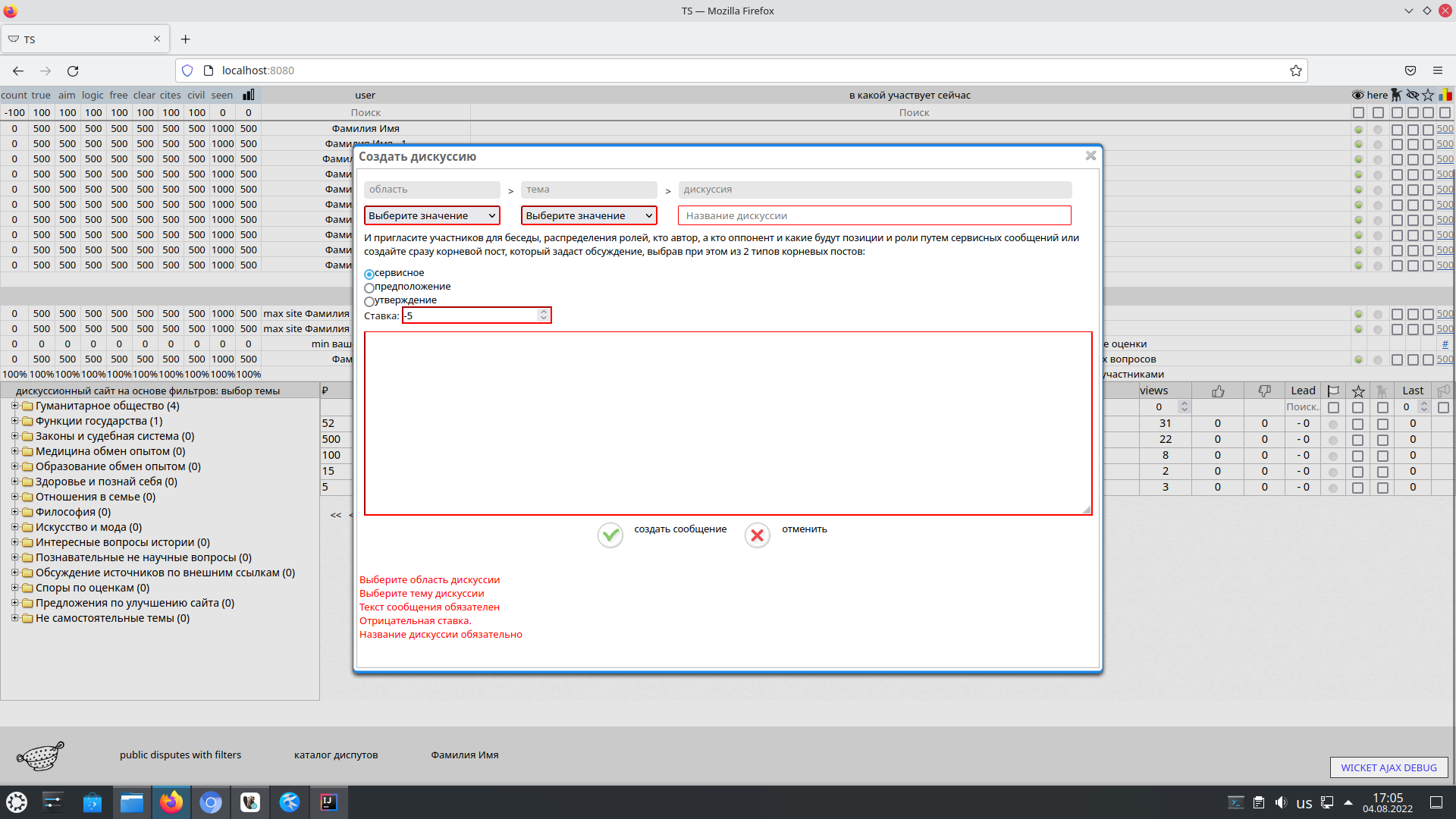1456x819 pixels.
Task: Expand the Философия (0) tree node
Action: tap(14, 512)
